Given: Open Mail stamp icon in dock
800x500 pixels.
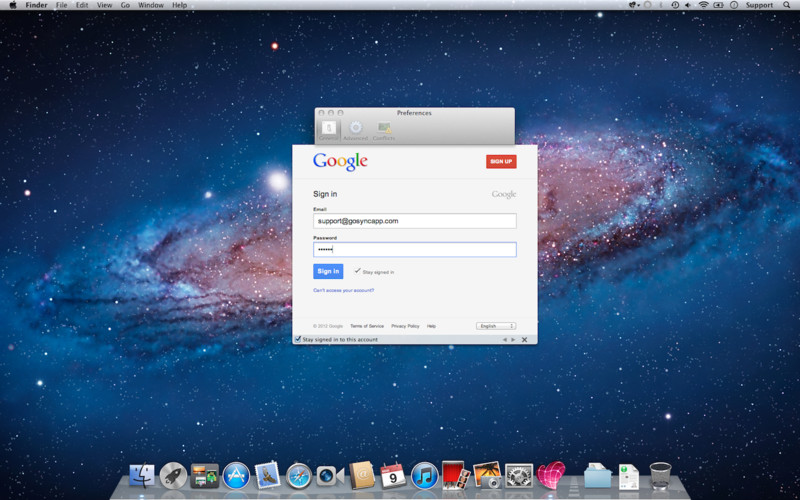Looking at the screenshot, I should click(267, 475).
